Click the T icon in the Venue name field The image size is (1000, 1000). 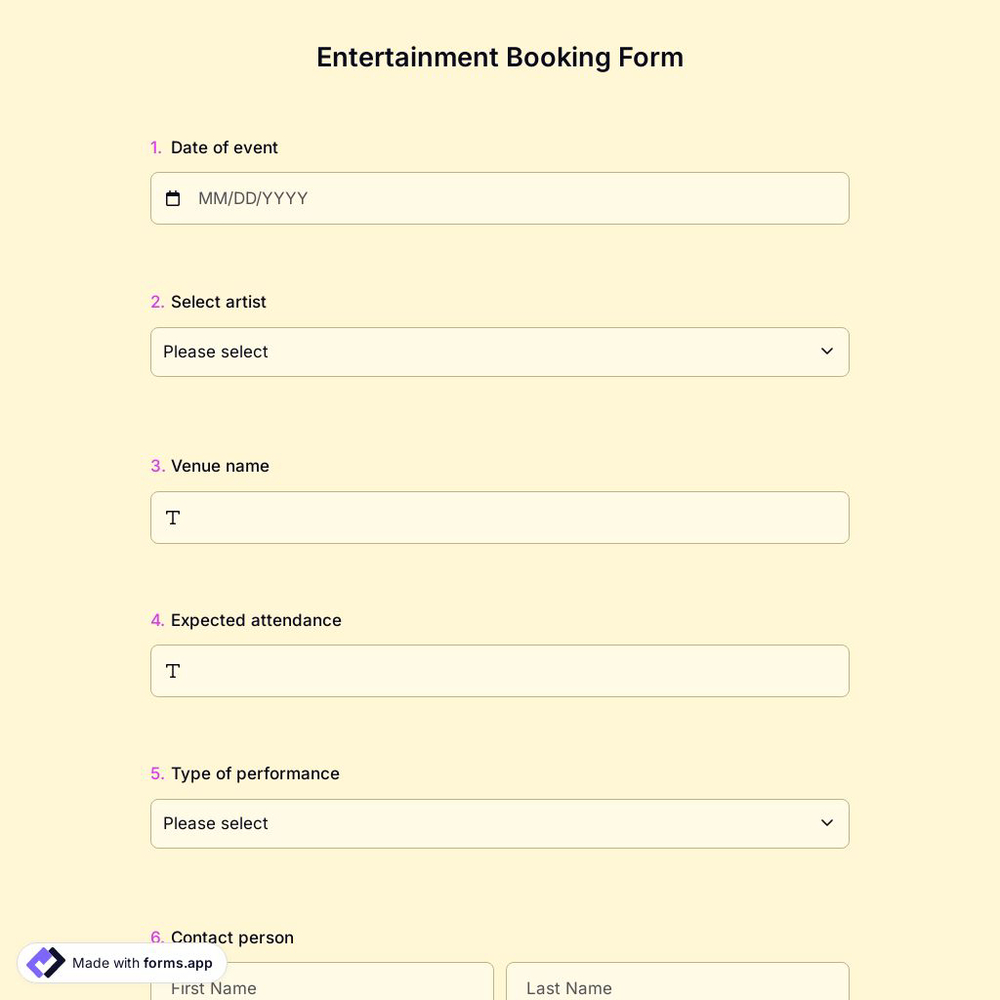(x=172, y=517)
